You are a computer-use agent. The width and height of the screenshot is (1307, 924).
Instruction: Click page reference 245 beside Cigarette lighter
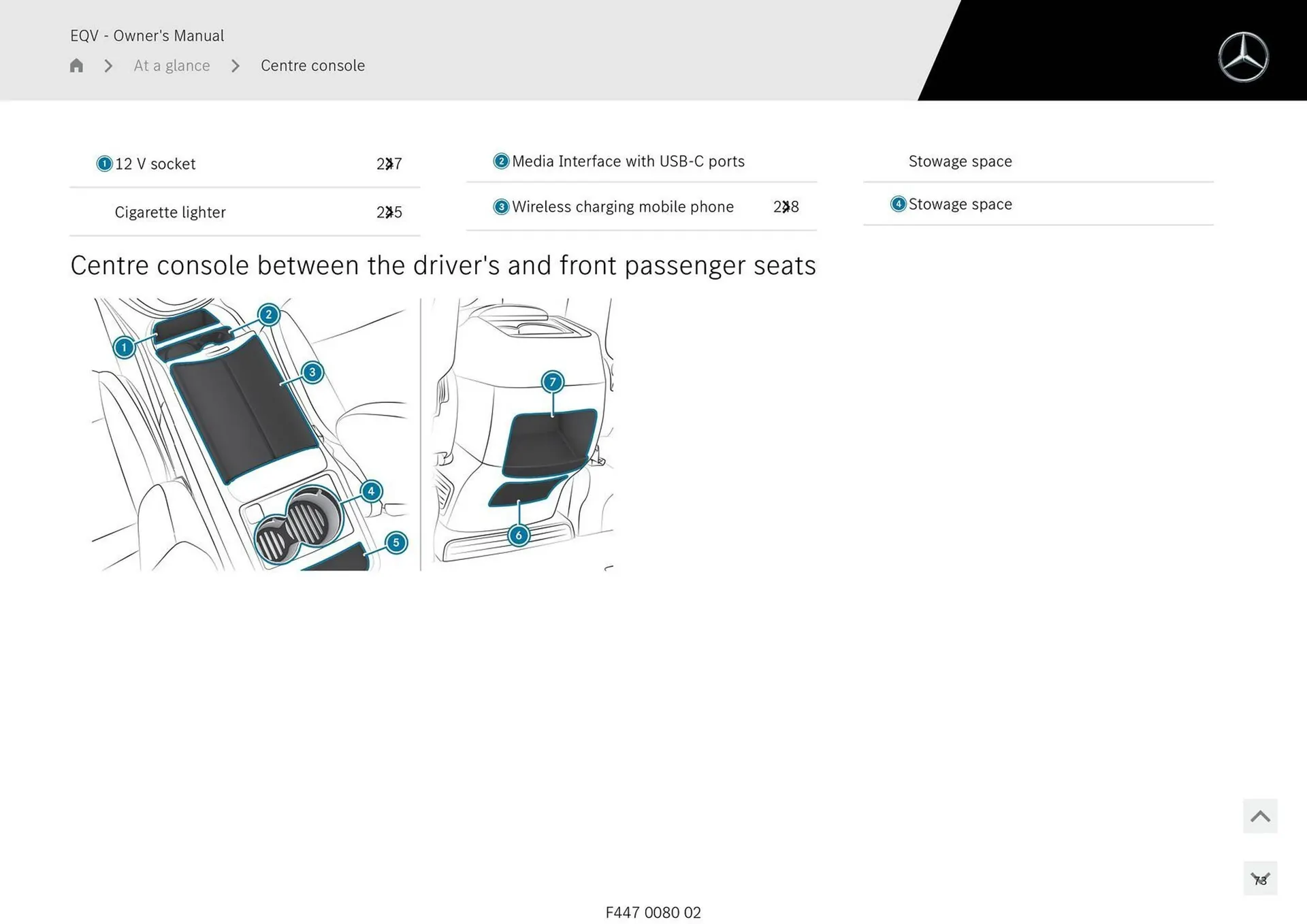(389, 212)
